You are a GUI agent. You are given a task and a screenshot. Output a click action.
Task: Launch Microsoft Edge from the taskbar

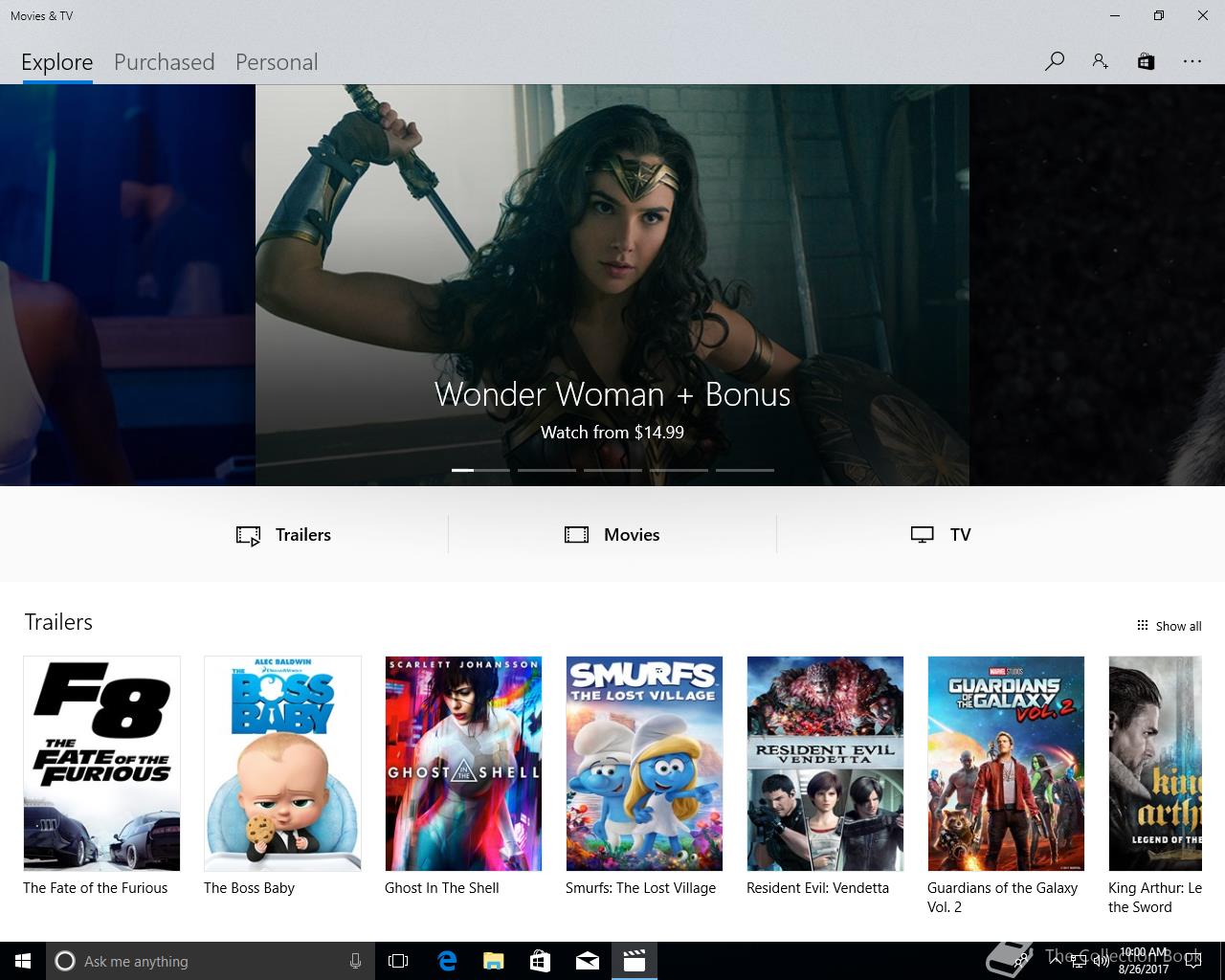pyautogui.click(x=447, y=961)
